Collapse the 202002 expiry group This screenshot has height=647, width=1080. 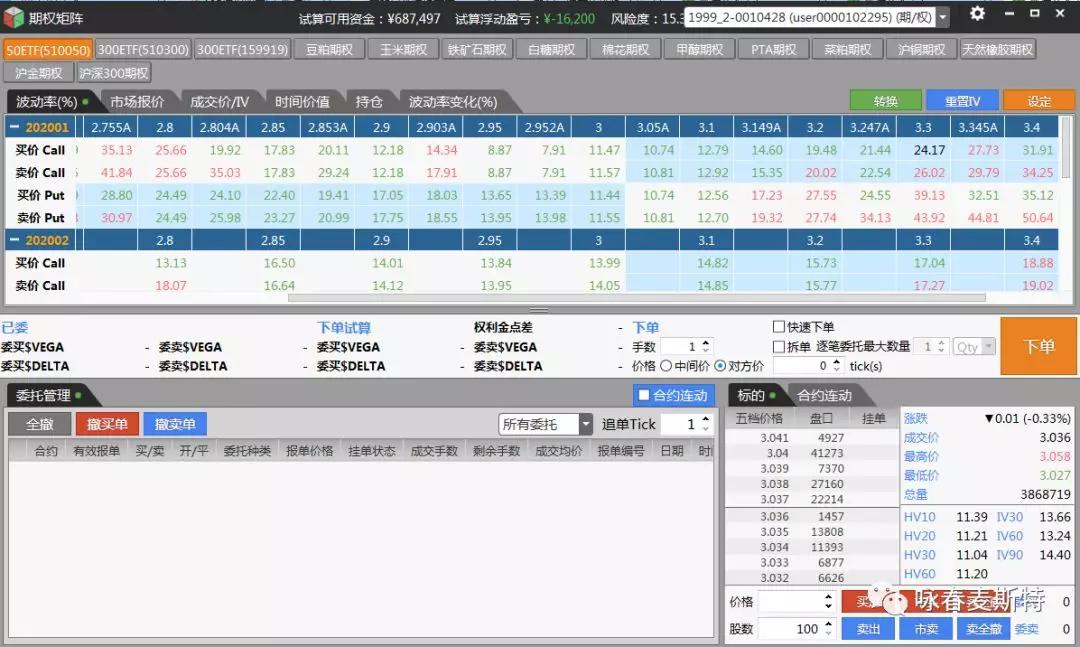(14, 240)
